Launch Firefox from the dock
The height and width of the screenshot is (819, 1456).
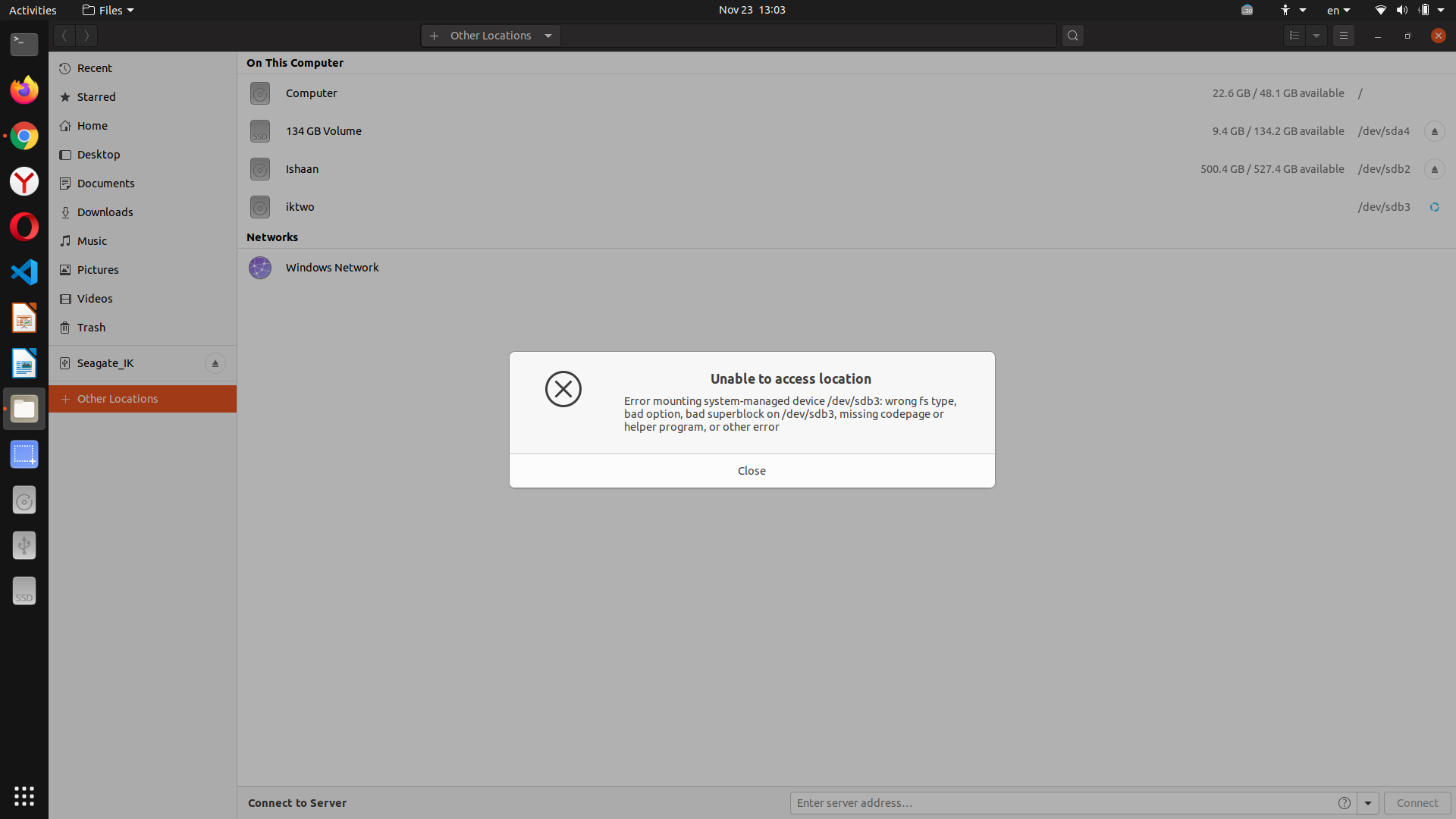tap(24, 90)
